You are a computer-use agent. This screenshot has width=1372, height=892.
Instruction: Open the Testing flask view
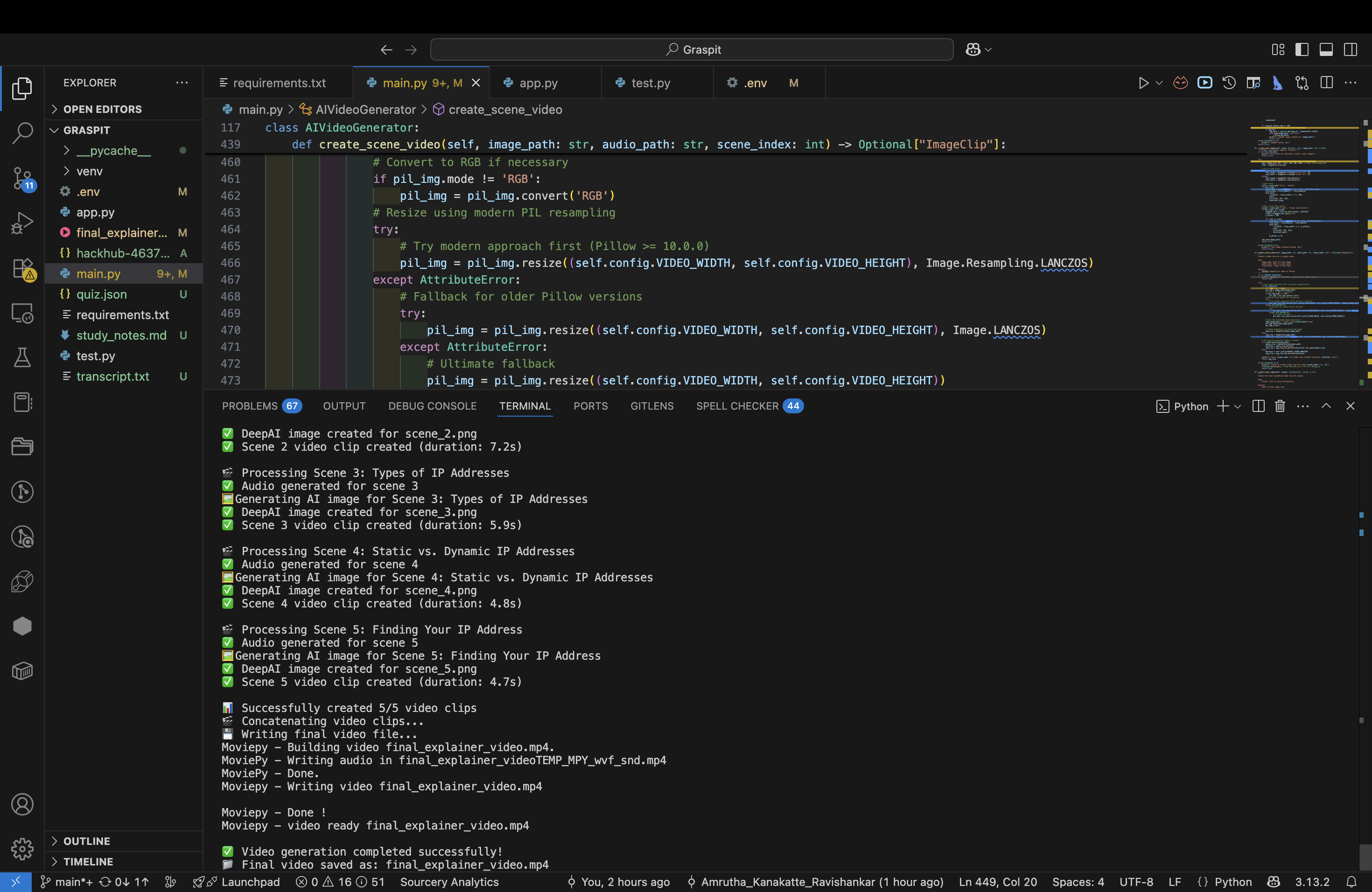click(x=22, y=358)
